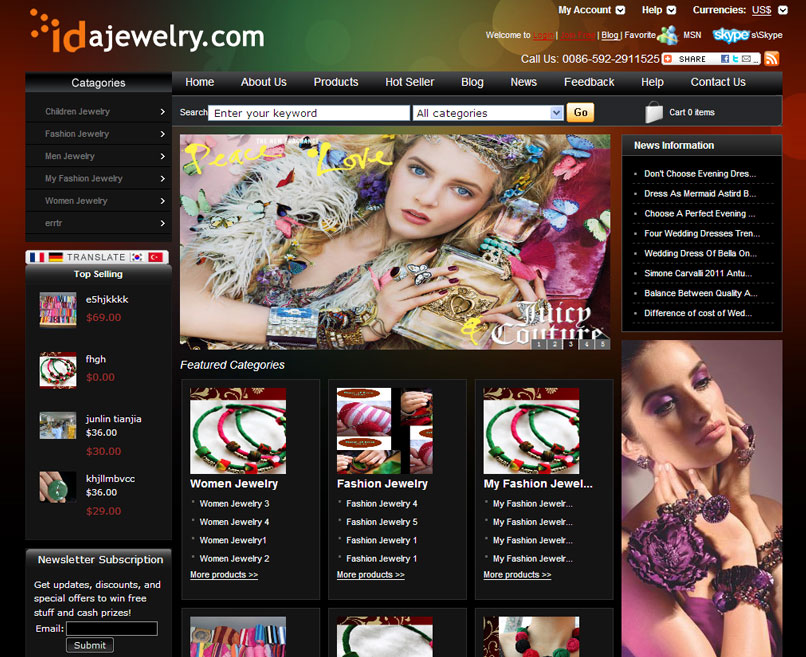Image resolution: width=806 pixels, height=657 pixels.
Task: Open More products under Women Jewelry
Action: pos(224,575)
